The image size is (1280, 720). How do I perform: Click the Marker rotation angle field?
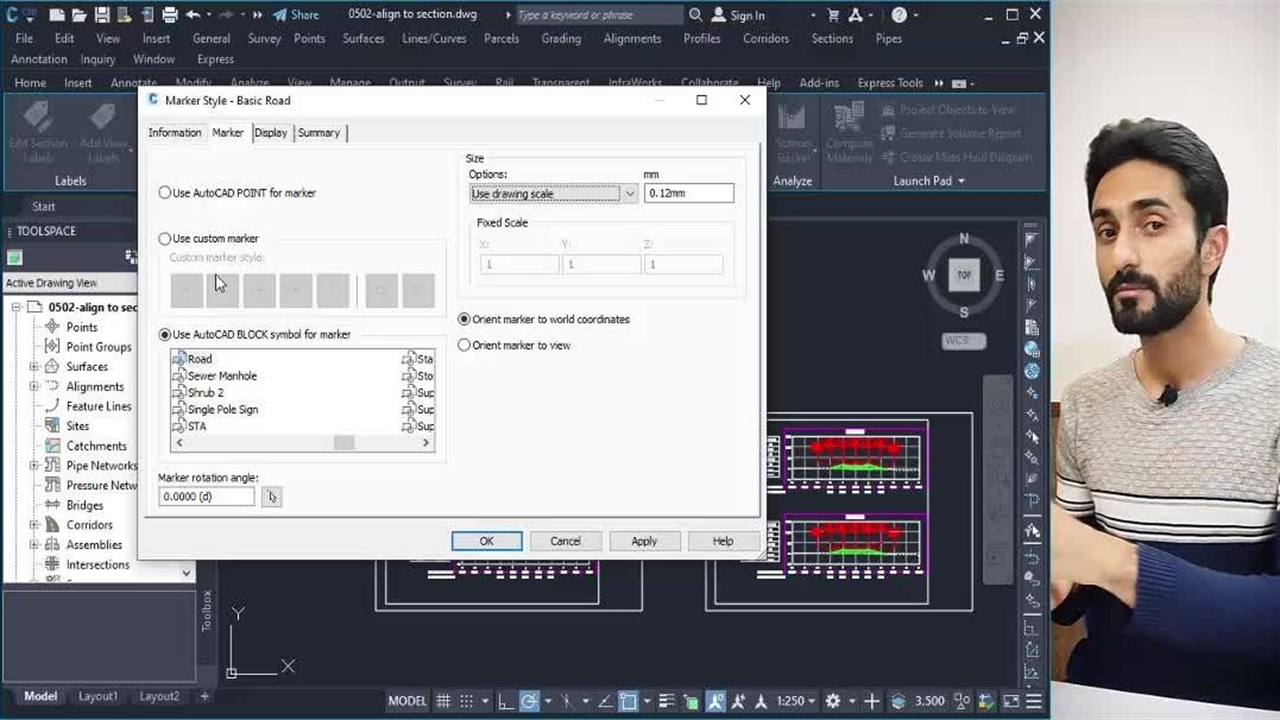click(x=206, y=497)
